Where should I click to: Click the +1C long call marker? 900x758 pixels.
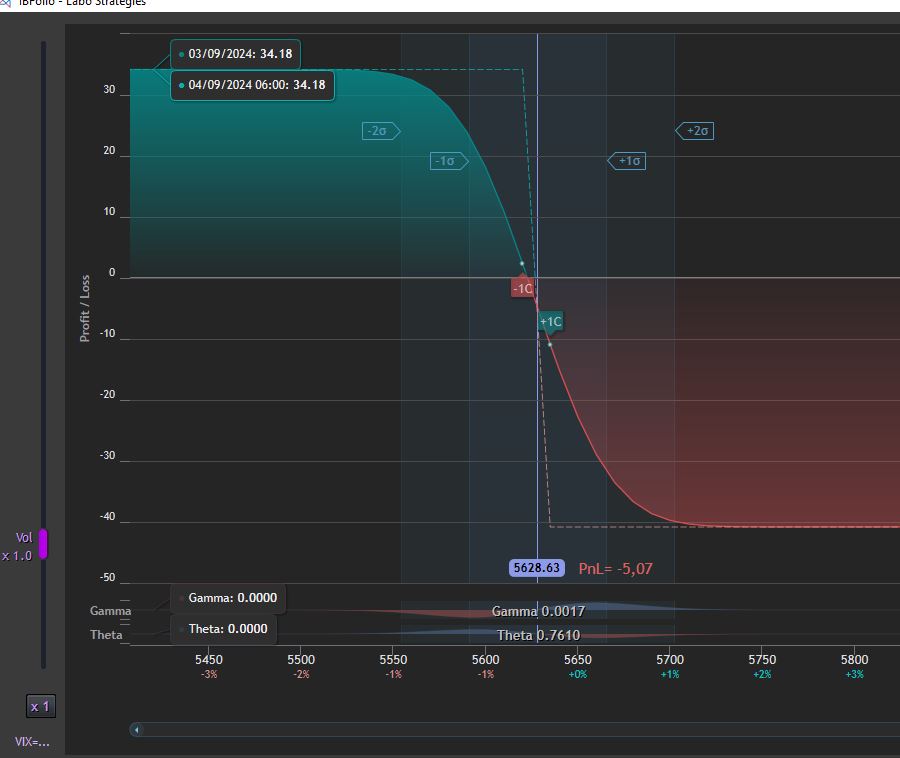(x=551, y=322)
